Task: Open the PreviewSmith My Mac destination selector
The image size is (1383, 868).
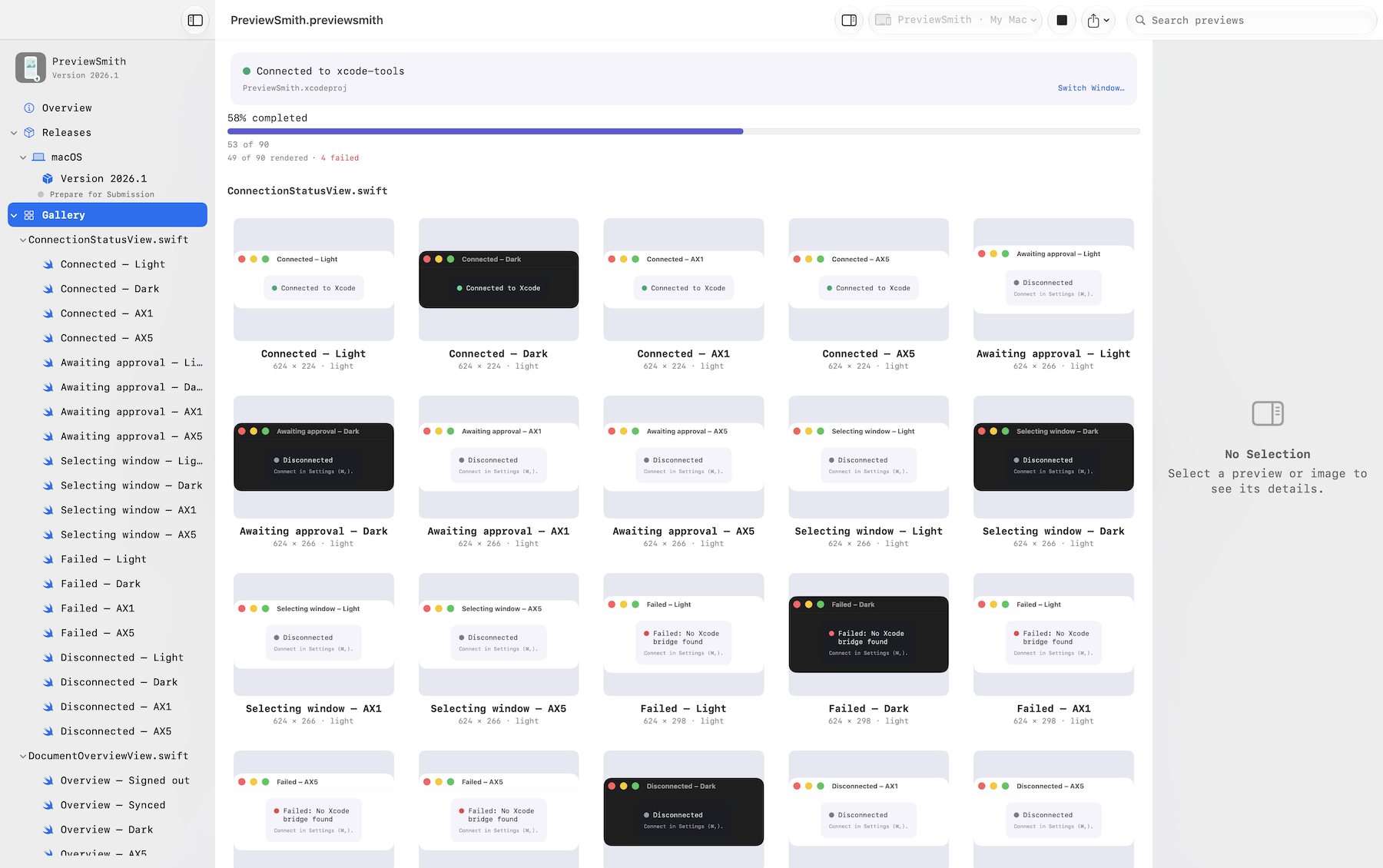Action: pos(955,20)
